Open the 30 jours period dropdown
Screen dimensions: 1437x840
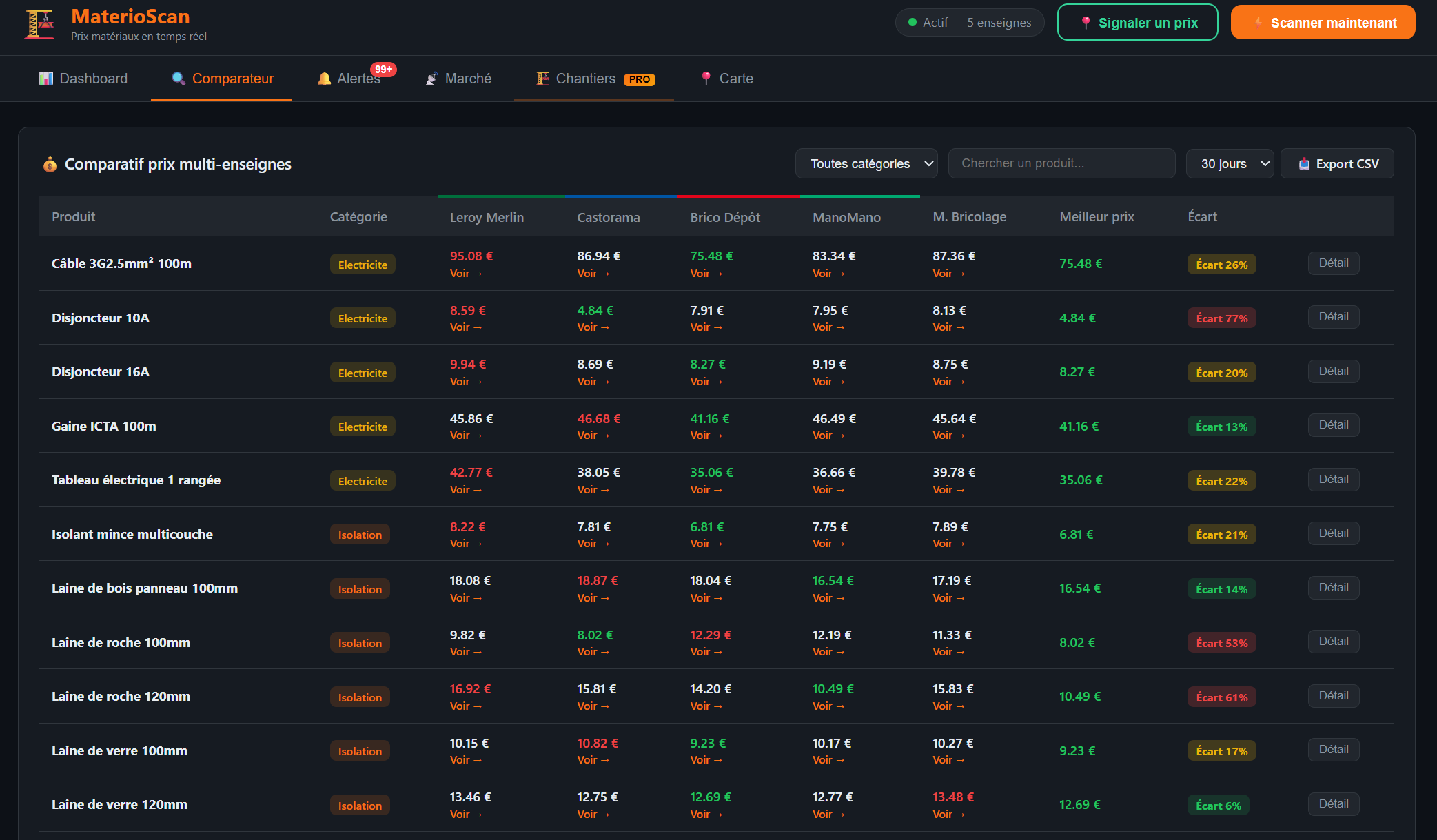click(x=1230, y=163)
